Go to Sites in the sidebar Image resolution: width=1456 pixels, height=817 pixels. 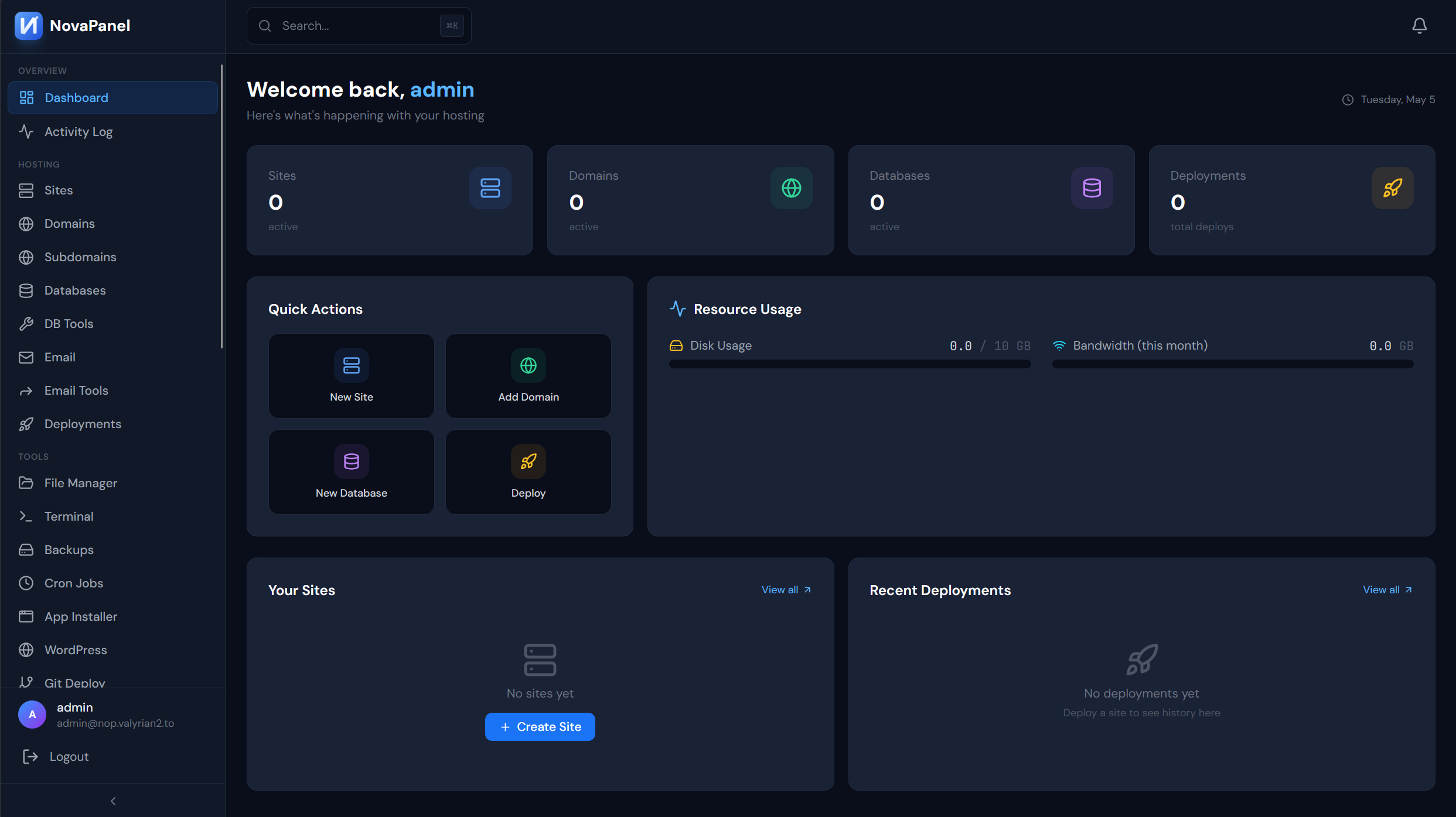pos(112,190)
